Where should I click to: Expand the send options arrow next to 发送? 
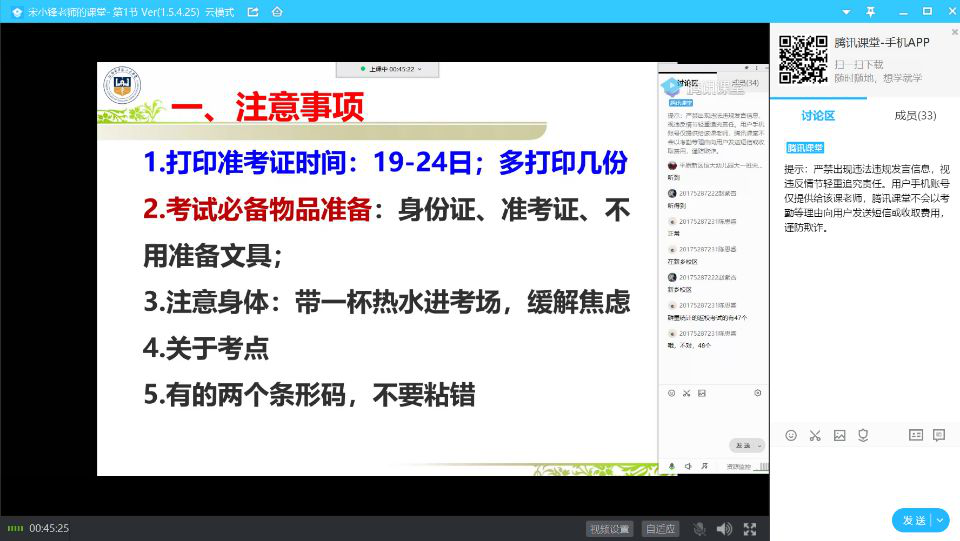coord(940,520)
